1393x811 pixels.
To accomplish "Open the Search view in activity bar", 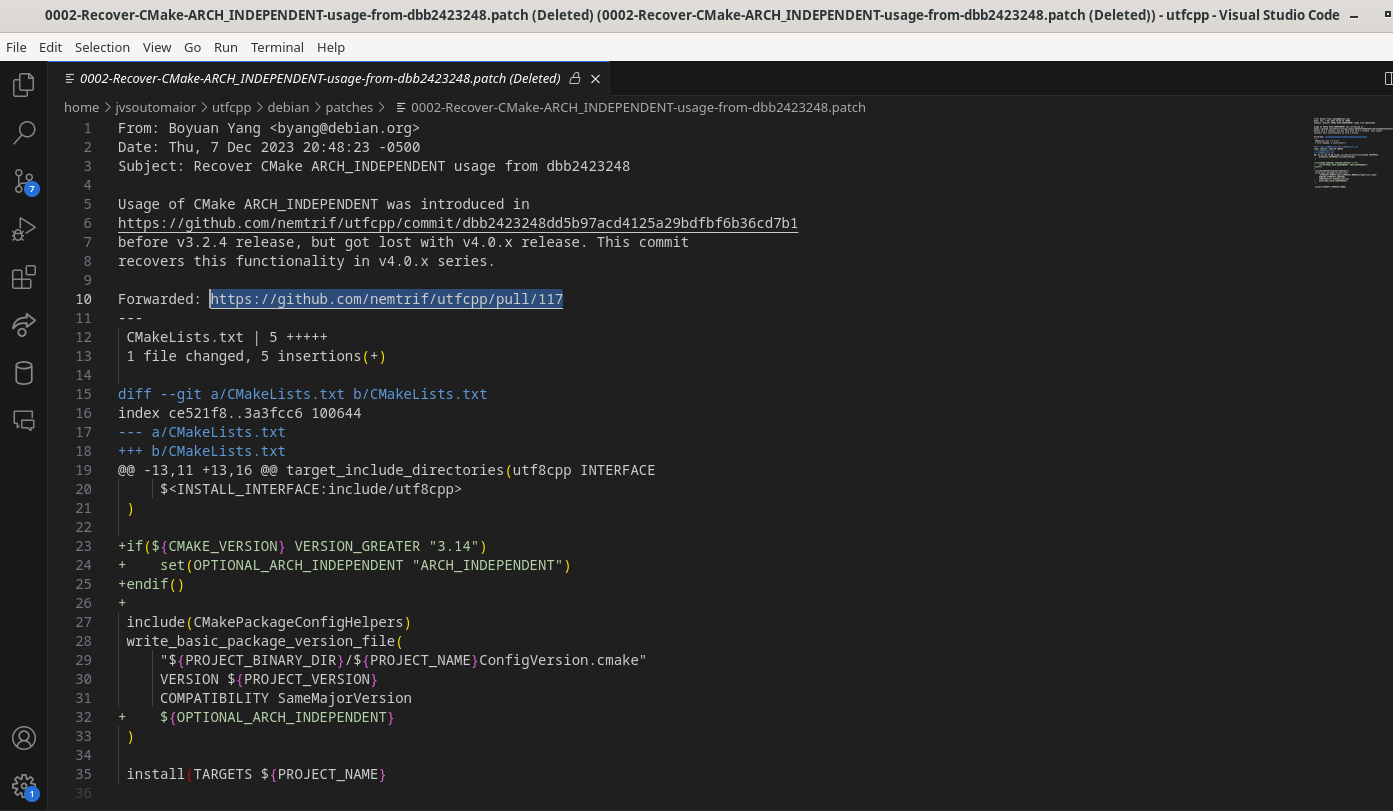I will tap(24, 132).
